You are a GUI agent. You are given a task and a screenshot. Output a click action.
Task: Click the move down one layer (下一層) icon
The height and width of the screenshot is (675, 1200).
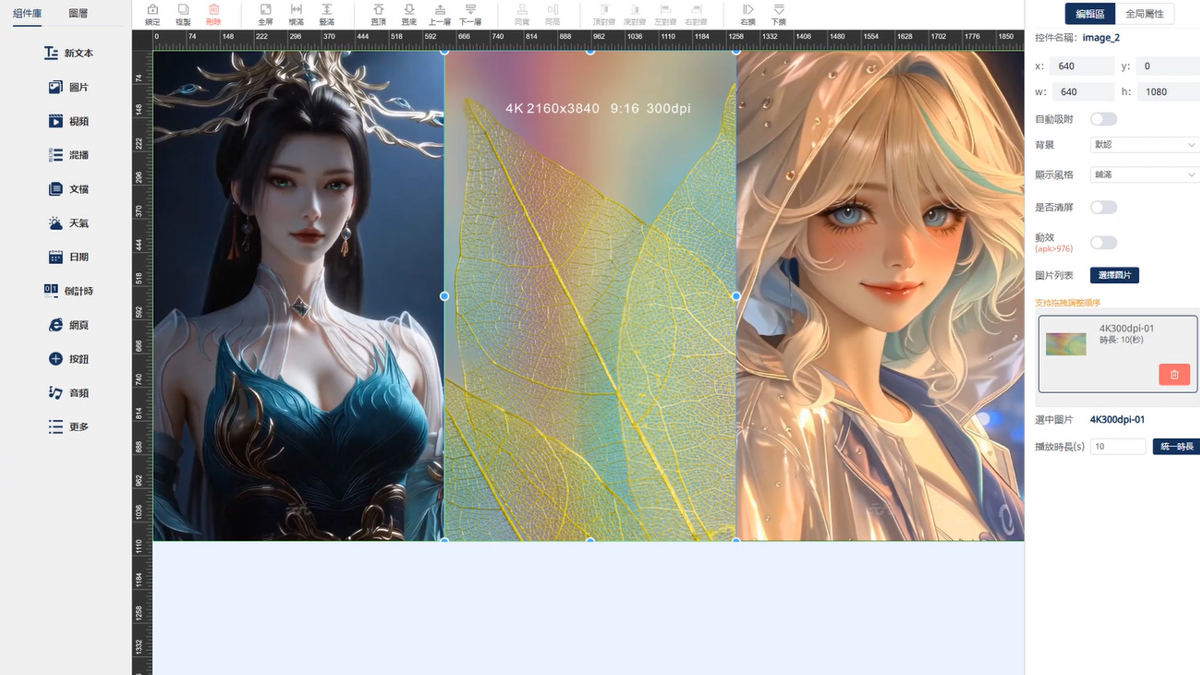[470, 13]
